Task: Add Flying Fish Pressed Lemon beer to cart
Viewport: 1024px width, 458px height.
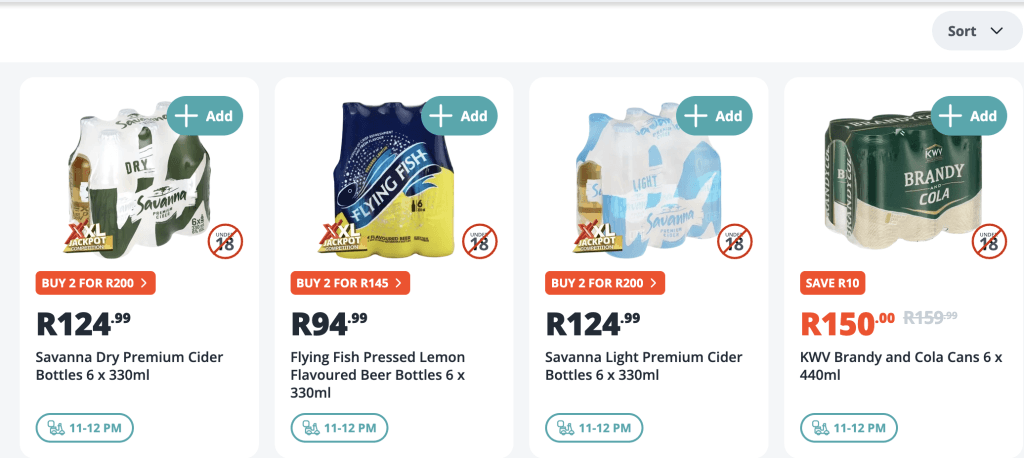Action: click(x=459, y=116)
